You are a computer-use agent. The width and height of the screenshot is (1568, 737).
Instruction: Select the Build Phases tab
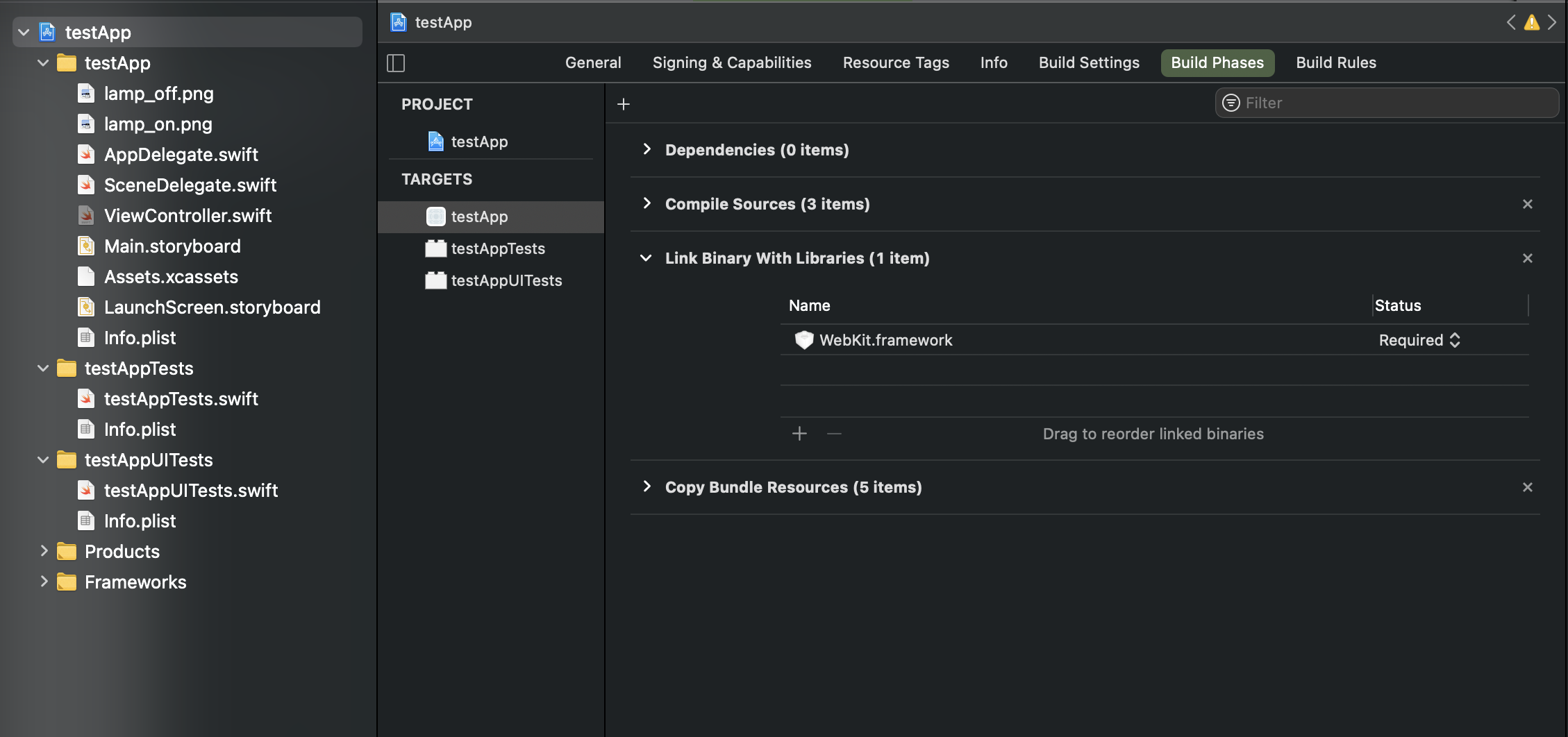1217,62
